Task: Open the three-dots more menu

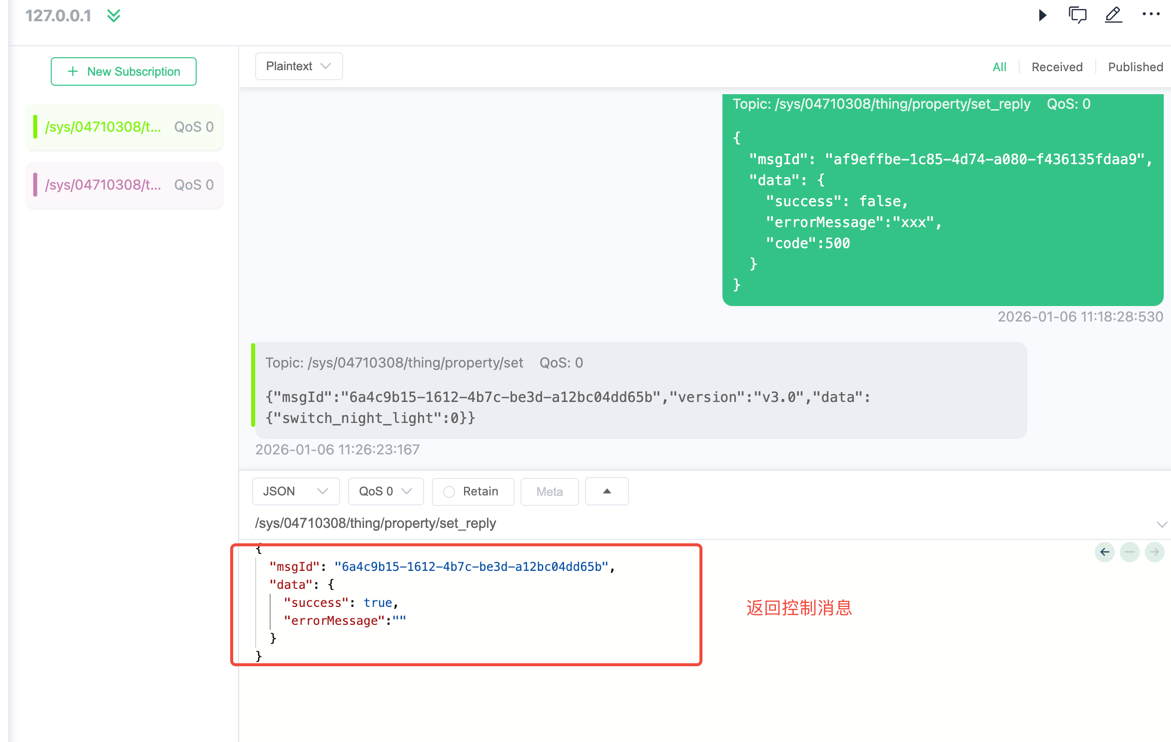Action: tap(1151, 15)
